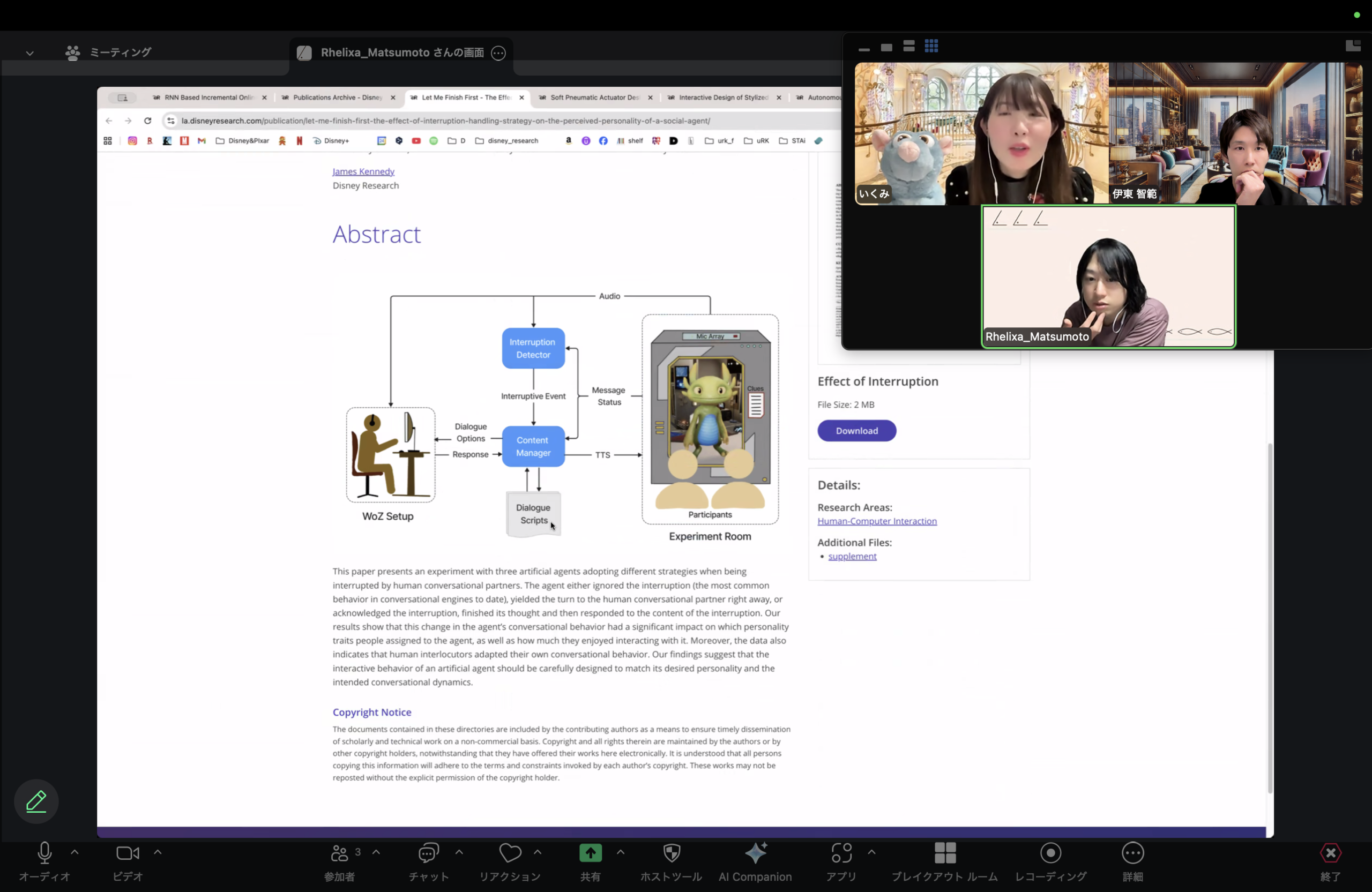
Task: Open the disney_research bookmarks folder
Action: click(x=506, y=140)
